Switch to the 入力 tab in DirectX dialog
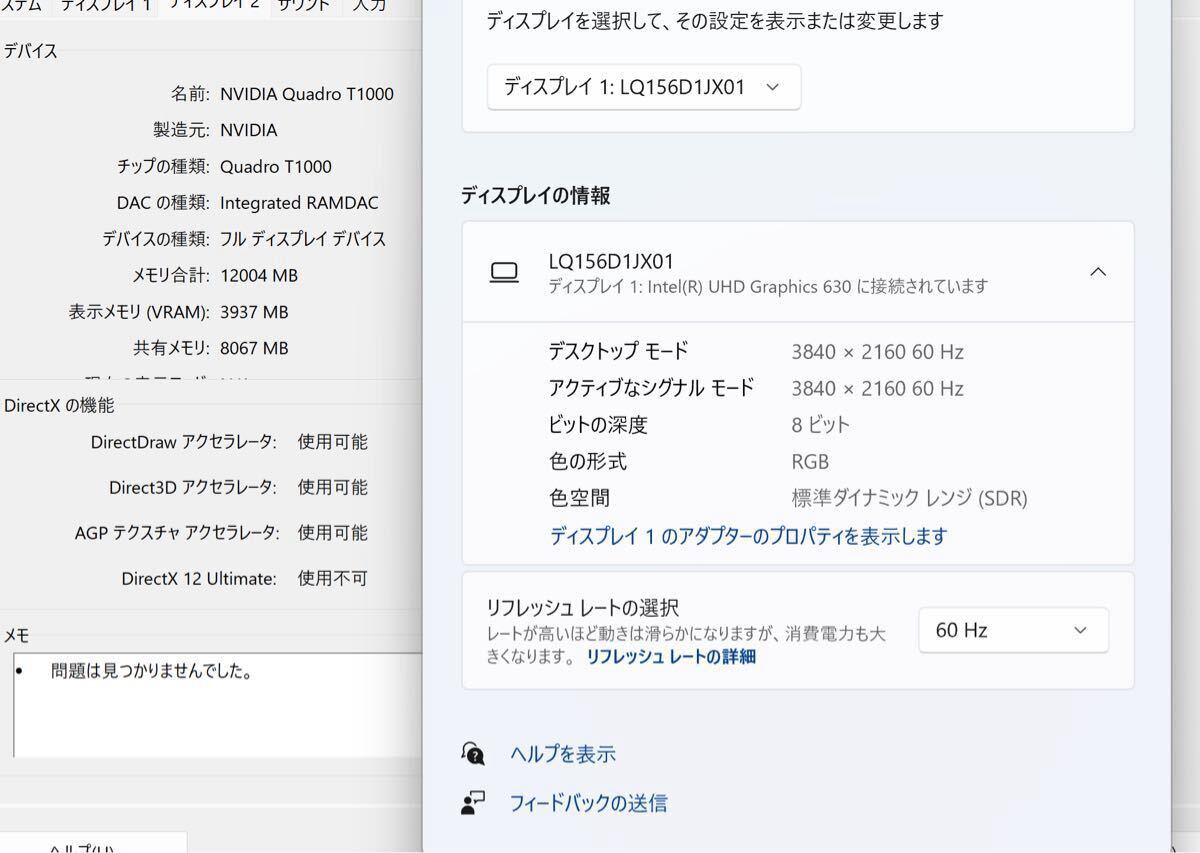 tap(369, 6)
